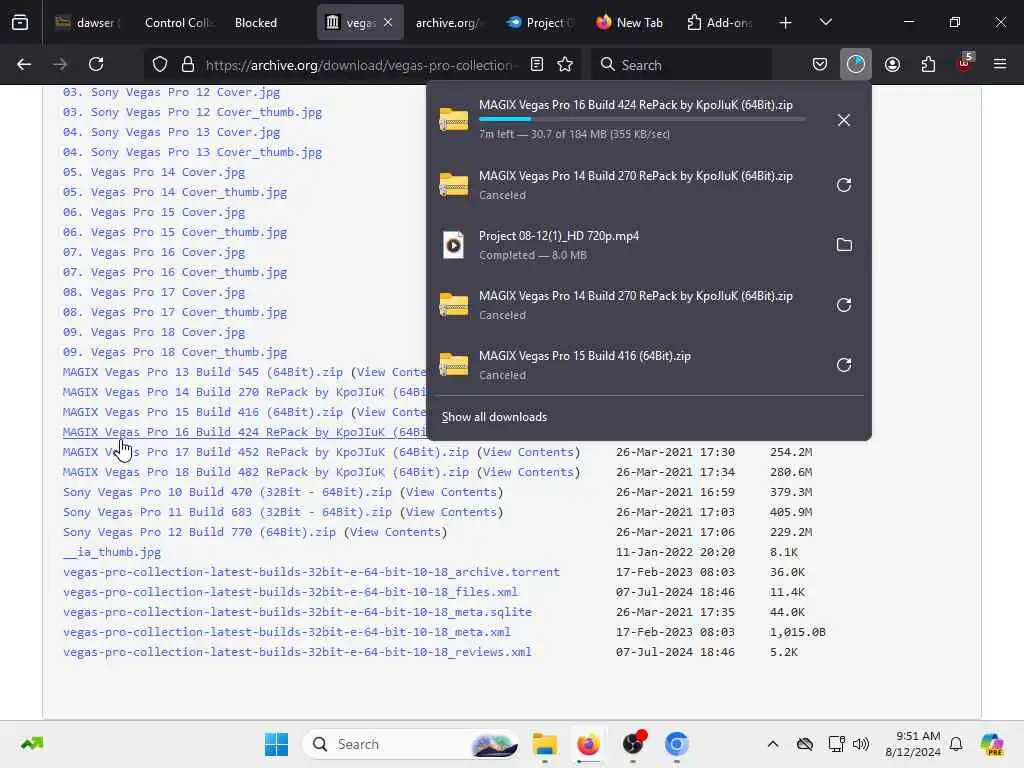
Task: Switch to archive.org tab
Action: [447, 23]
